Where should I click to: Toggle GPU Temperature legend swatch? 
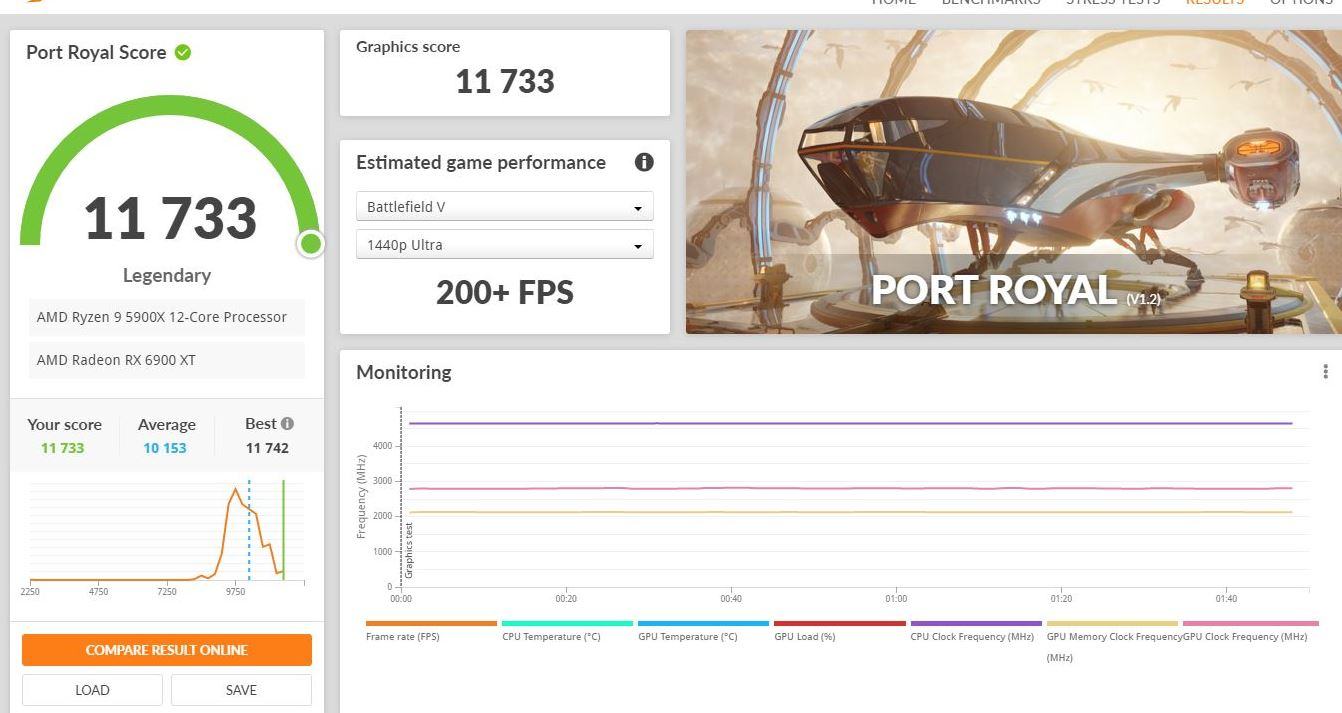[703, 623]
